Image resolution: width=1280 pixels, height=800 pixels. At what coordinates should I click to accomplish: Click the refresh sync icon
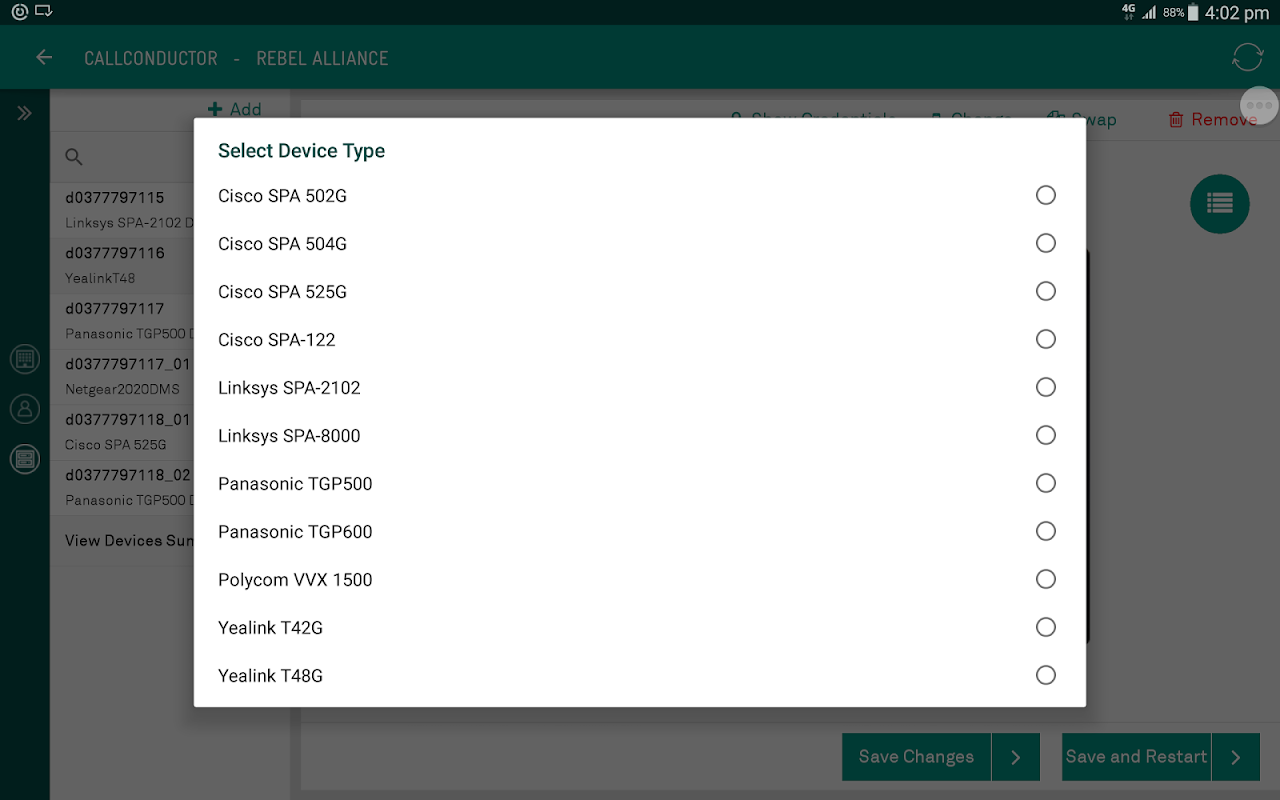click(1247, 57)
